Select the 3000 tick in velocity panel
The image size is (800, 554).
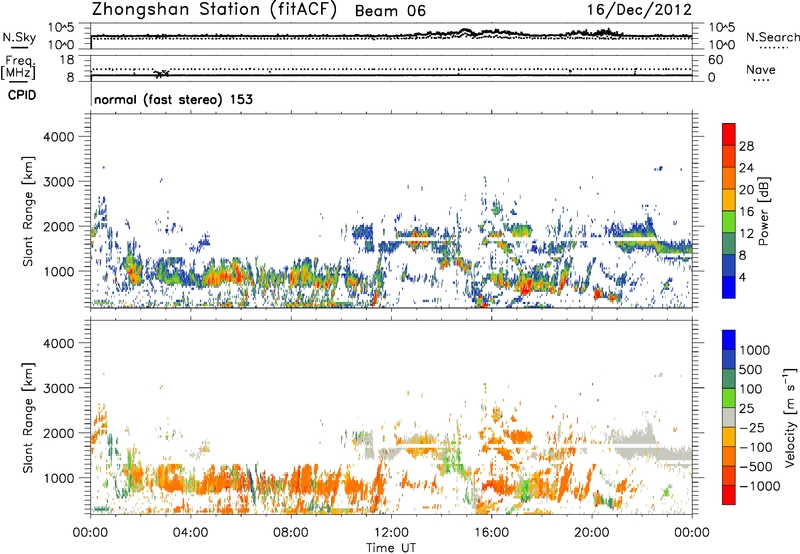click(59, 388)
